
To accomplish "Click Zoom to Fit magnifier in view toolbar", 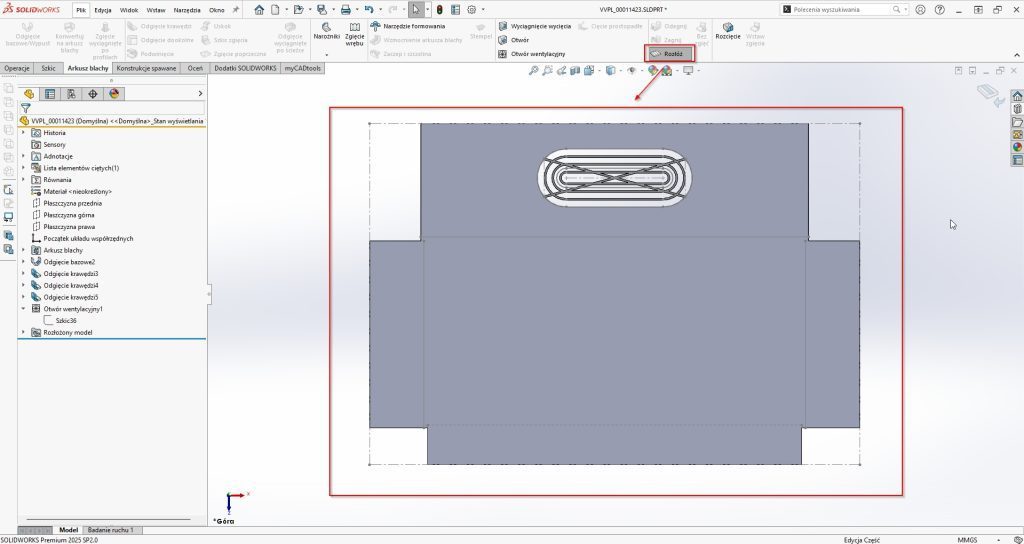I will point(533,71).
